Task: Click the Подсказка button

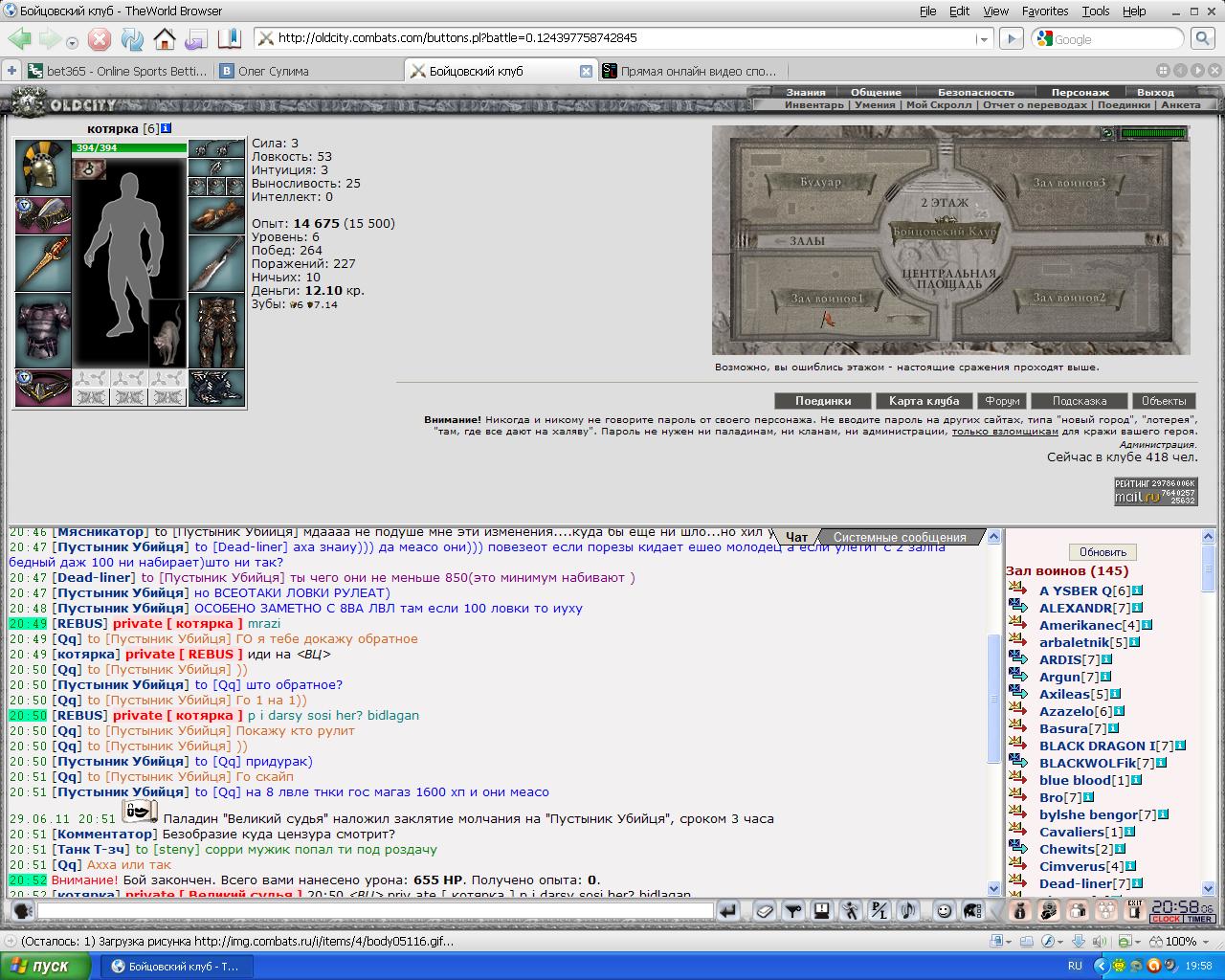Action: coord(1080,401)
